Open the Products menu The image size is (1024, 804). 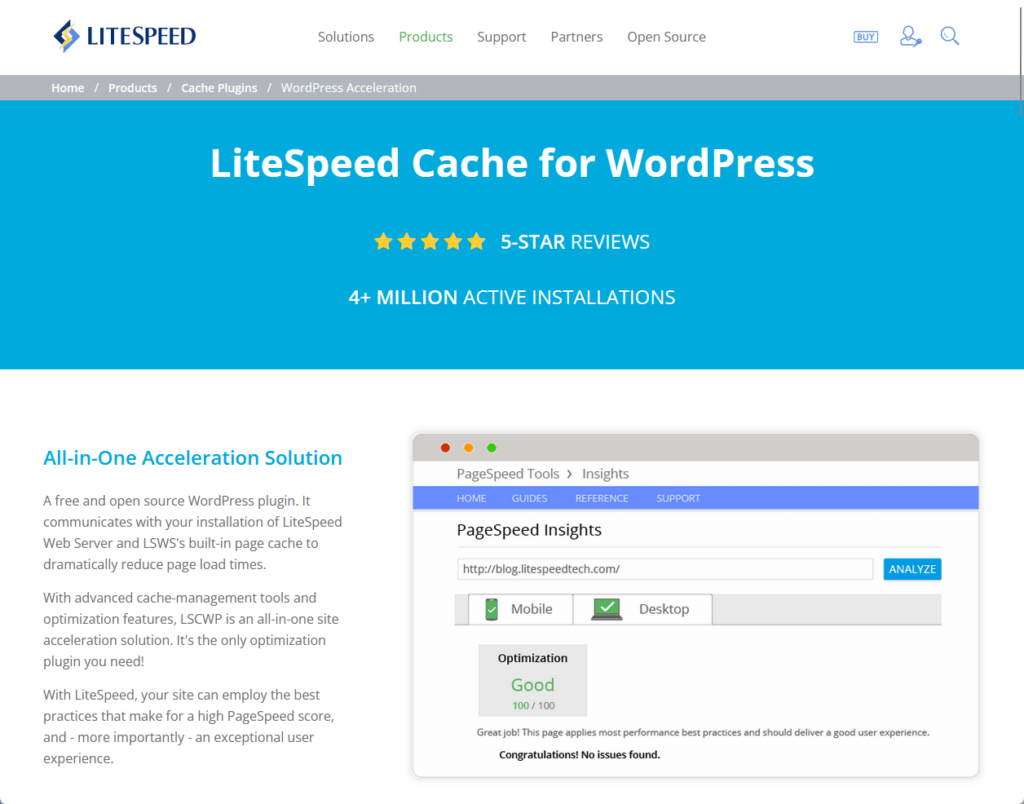point(425,37)
